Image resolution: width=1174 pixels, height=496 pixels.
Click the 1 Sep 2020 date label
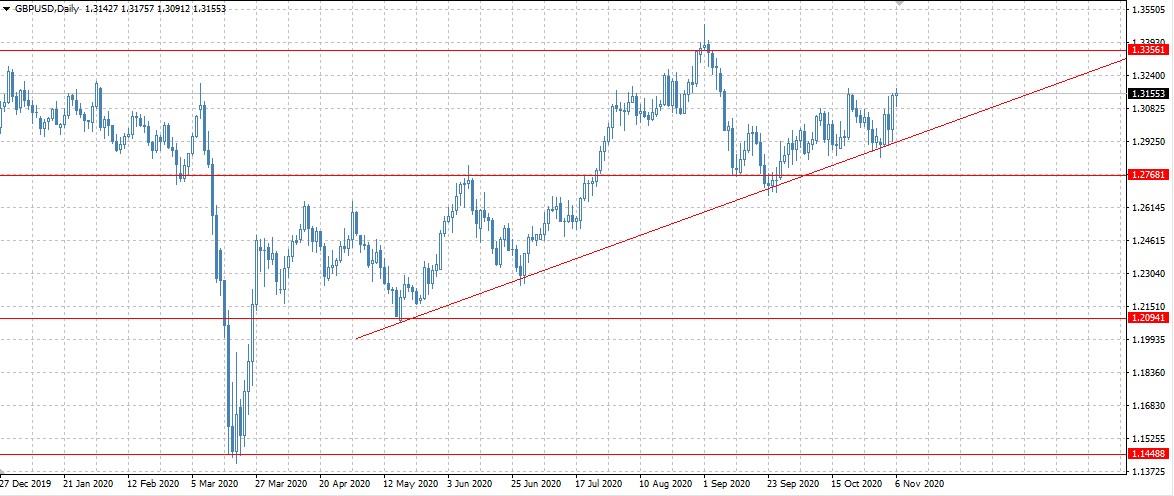(x=728, y=483)
